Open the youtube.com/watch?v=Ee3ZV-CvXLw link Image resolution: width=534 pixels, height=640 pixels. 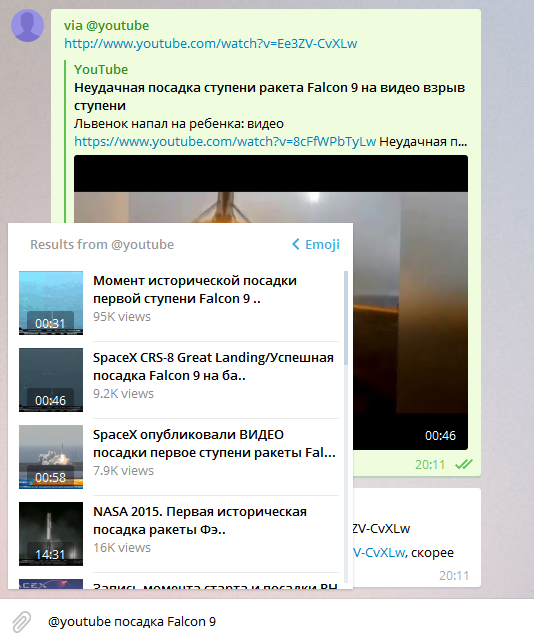211,43
